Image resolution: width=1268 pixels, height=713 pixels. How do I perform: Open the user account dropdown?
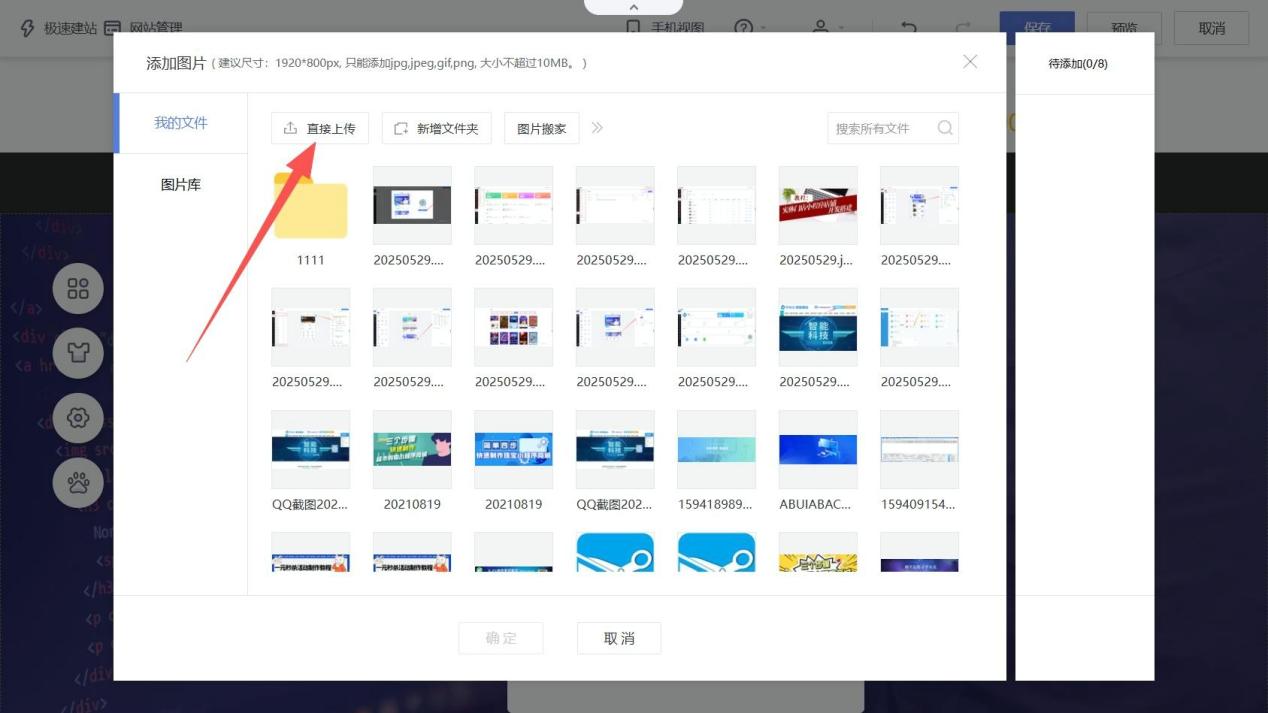pyautogui.click(x=826, y=28)
